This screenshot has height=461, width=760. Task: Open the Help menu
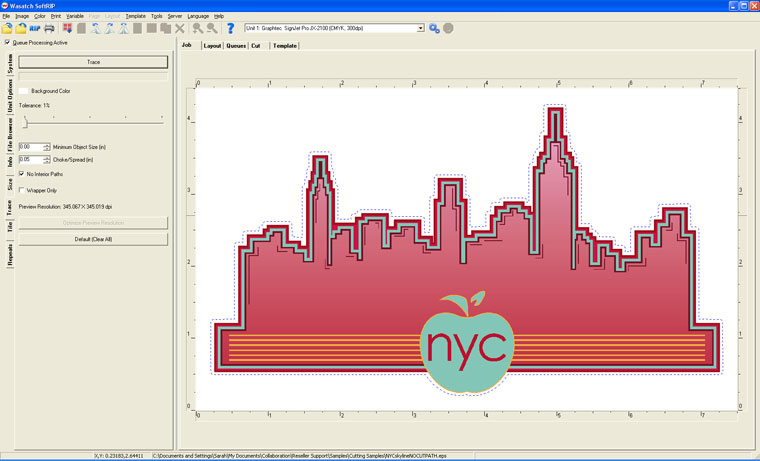pyautogui.click(x=219, y=16)
